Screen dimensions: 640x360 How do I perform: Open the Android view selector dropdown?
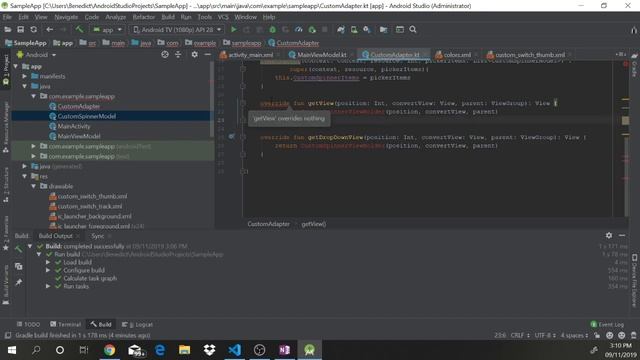click(36, 54)
